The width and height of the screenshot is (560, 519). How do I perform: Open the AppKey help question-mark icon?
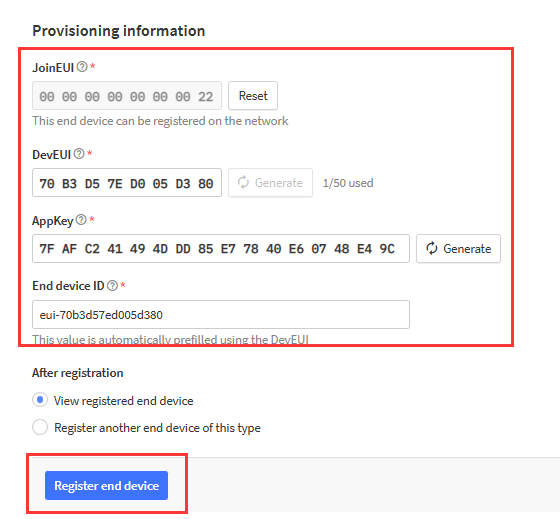pos(81,219)
